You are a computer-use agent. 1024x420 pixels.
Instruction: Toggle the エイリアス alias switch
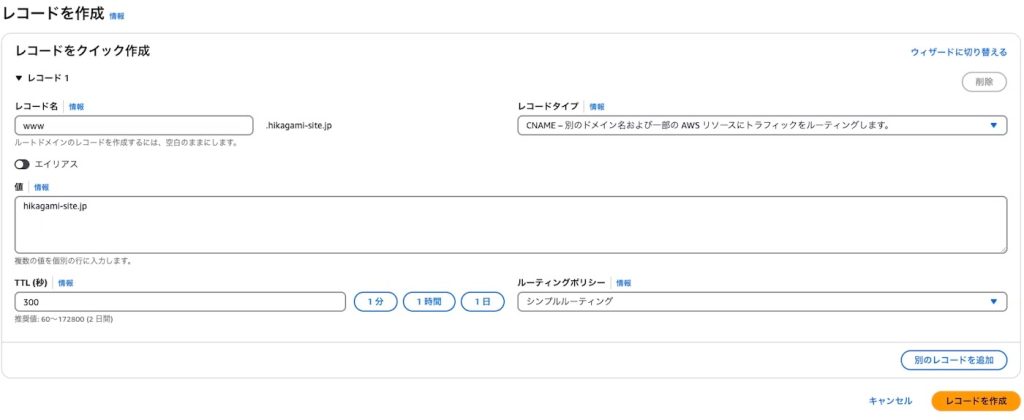(22, 164)
